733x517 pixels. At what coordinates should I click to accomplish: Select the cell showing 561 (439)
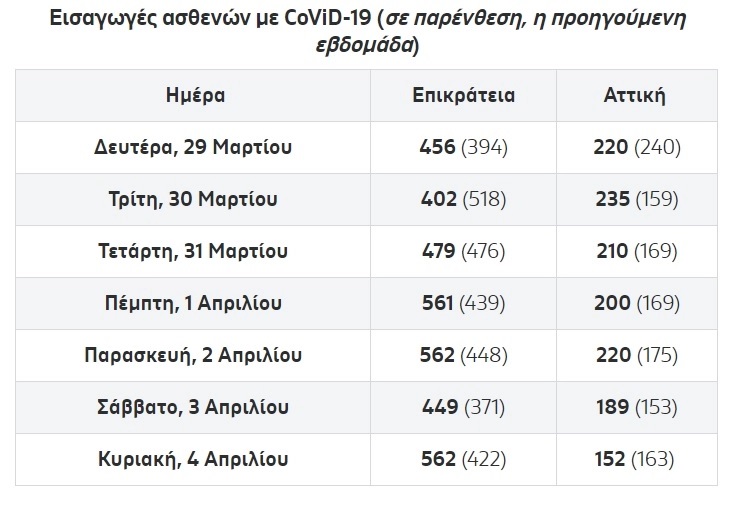(x=463, y=303)
